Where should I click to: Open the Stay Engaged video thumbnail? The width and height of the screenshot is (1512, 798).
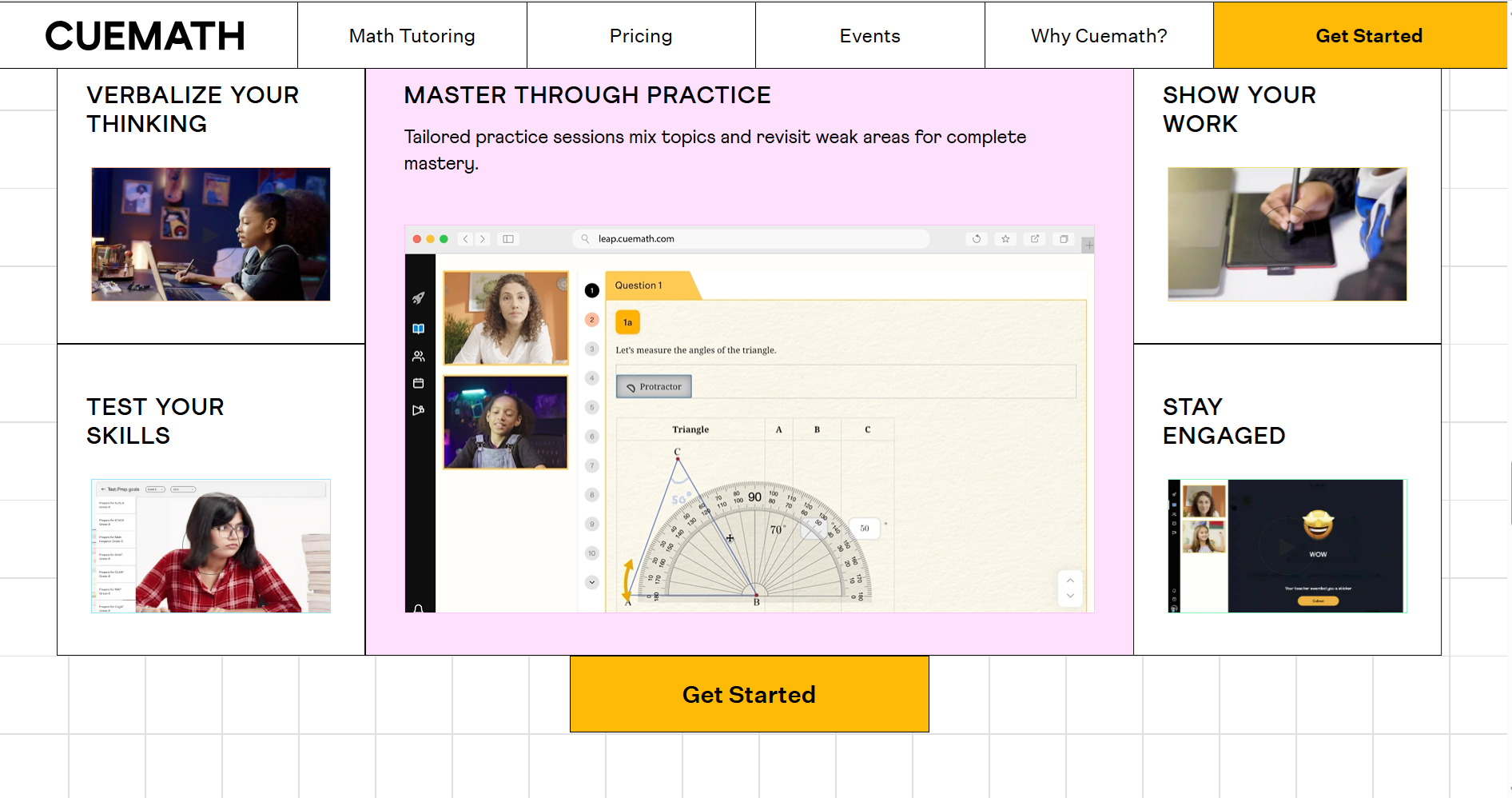pos(1287,546)
